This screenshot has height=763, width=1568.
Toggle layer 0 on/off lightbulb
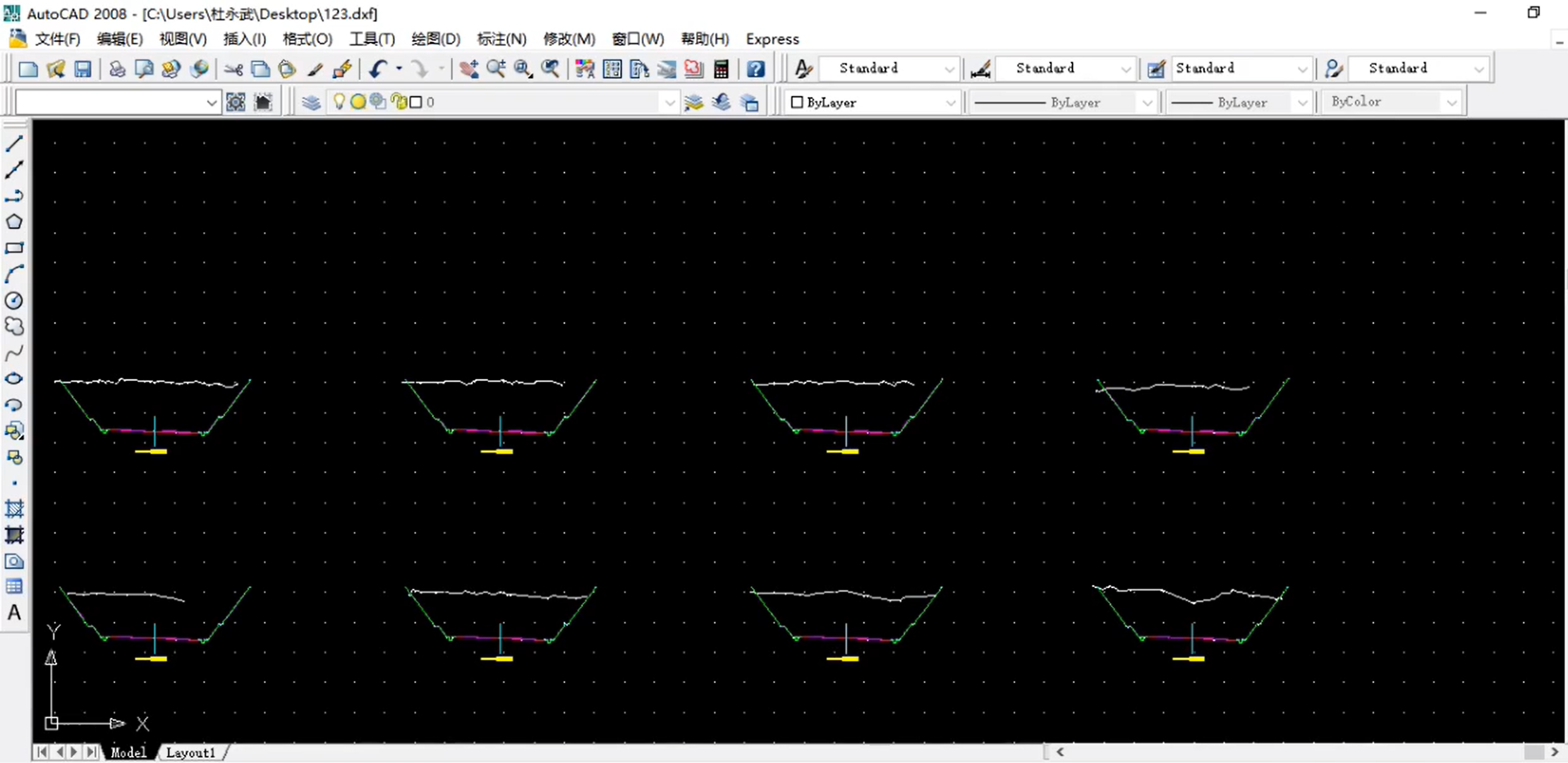click(339, 102)
